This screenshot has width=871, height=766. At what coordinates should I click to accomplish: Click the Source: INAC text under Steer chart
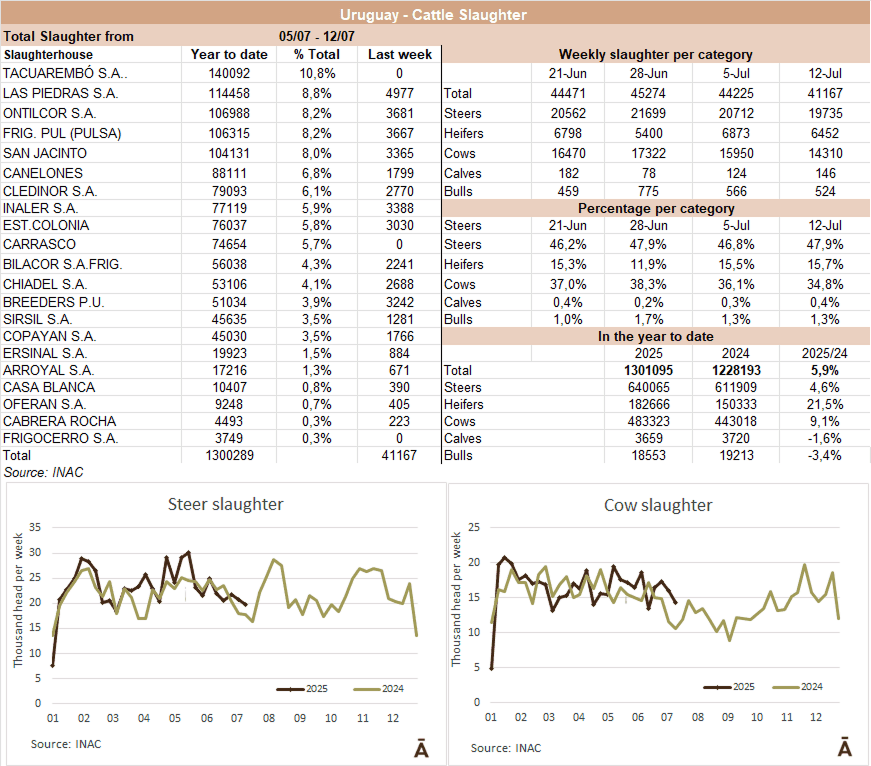point(66,743)
